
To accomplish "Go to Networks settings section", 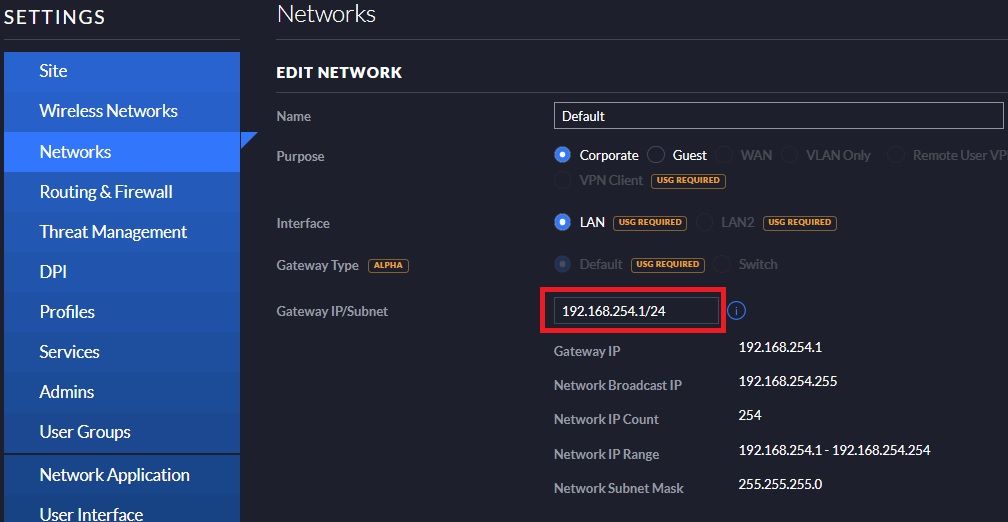I will tap(75, 152).
